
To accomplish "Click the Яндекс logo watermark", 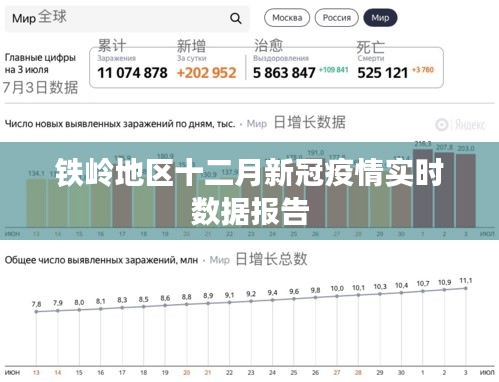I will pos(460,125).
